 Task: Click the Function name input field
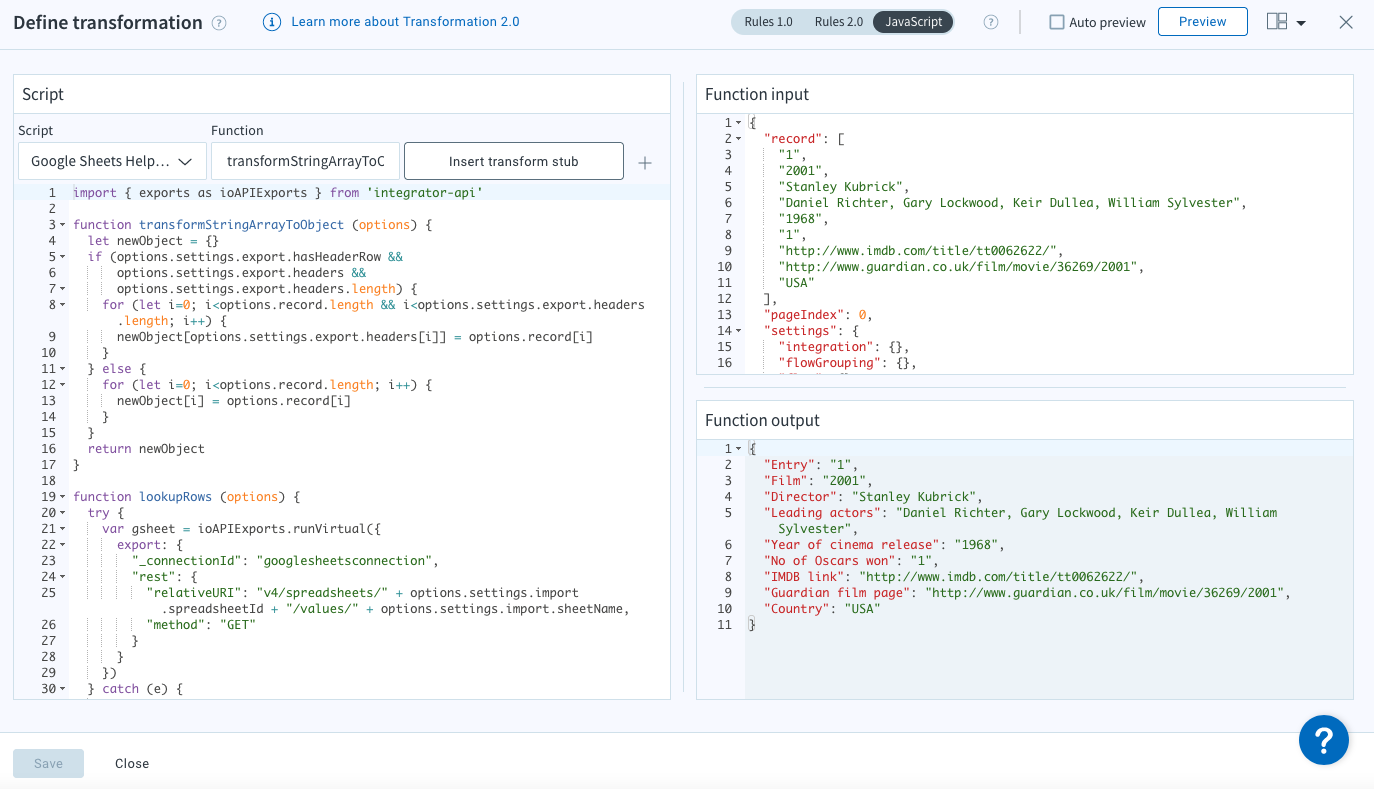(x=305, y=161)
